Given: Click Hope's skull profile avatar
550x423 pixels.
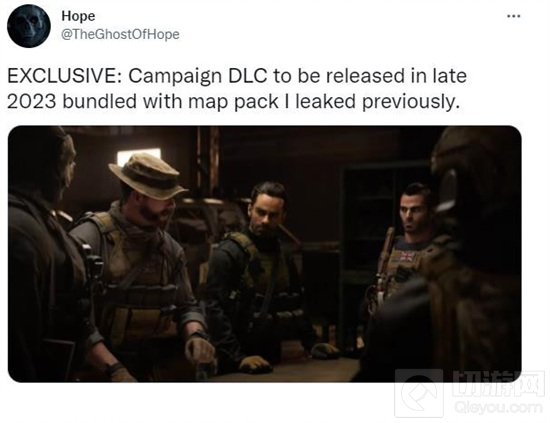Looking at the screenshot, I should [x=29, y=26].
